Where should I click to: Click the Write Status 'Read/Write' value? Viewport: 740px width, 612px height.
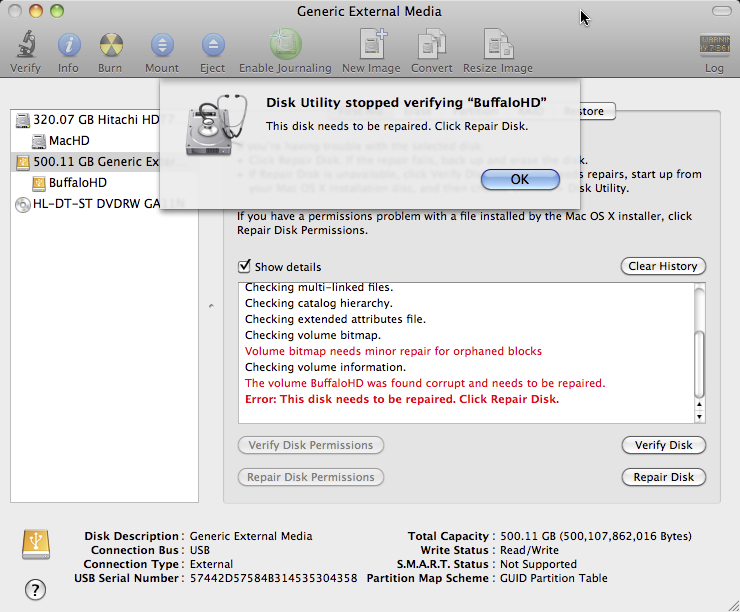(x=529, y=550)
